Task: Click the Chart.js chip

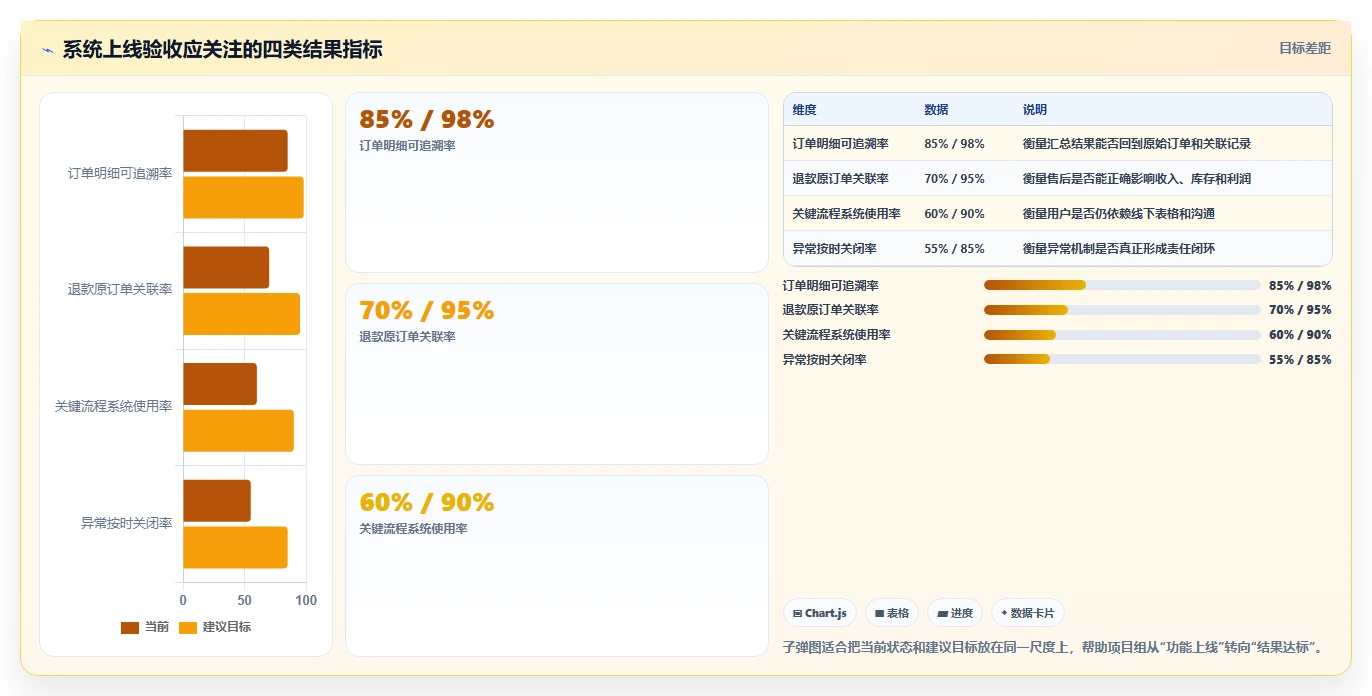Action: pos(820,613)
